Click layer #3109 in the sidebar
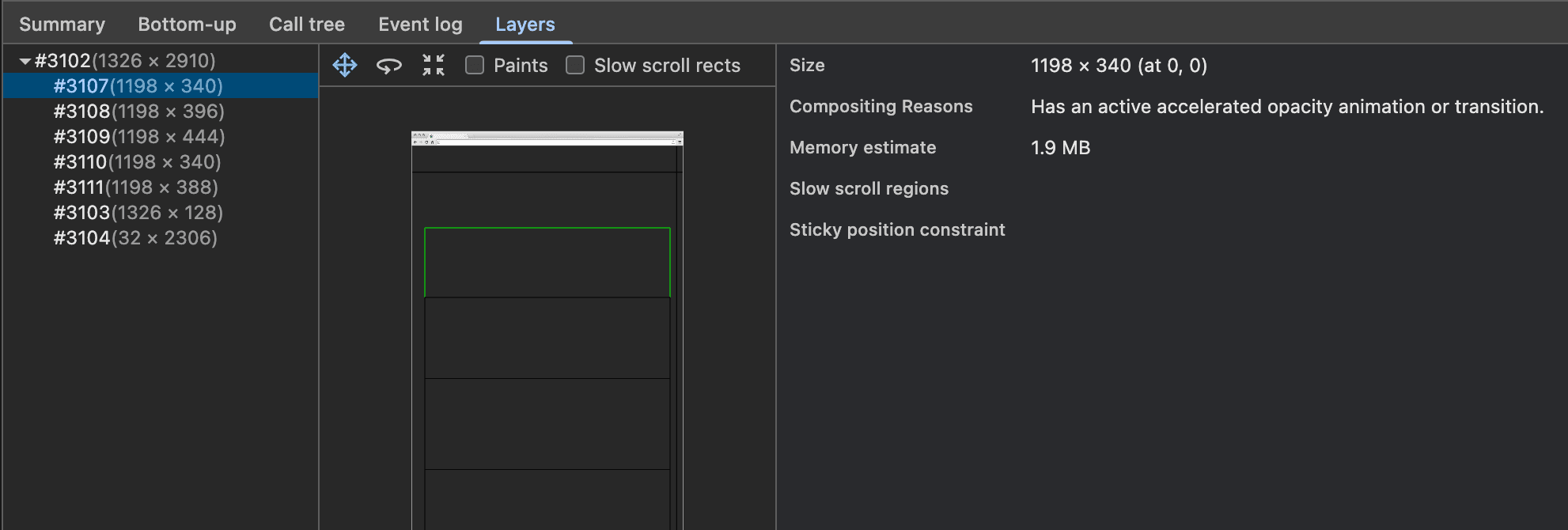 click(138, 137)
